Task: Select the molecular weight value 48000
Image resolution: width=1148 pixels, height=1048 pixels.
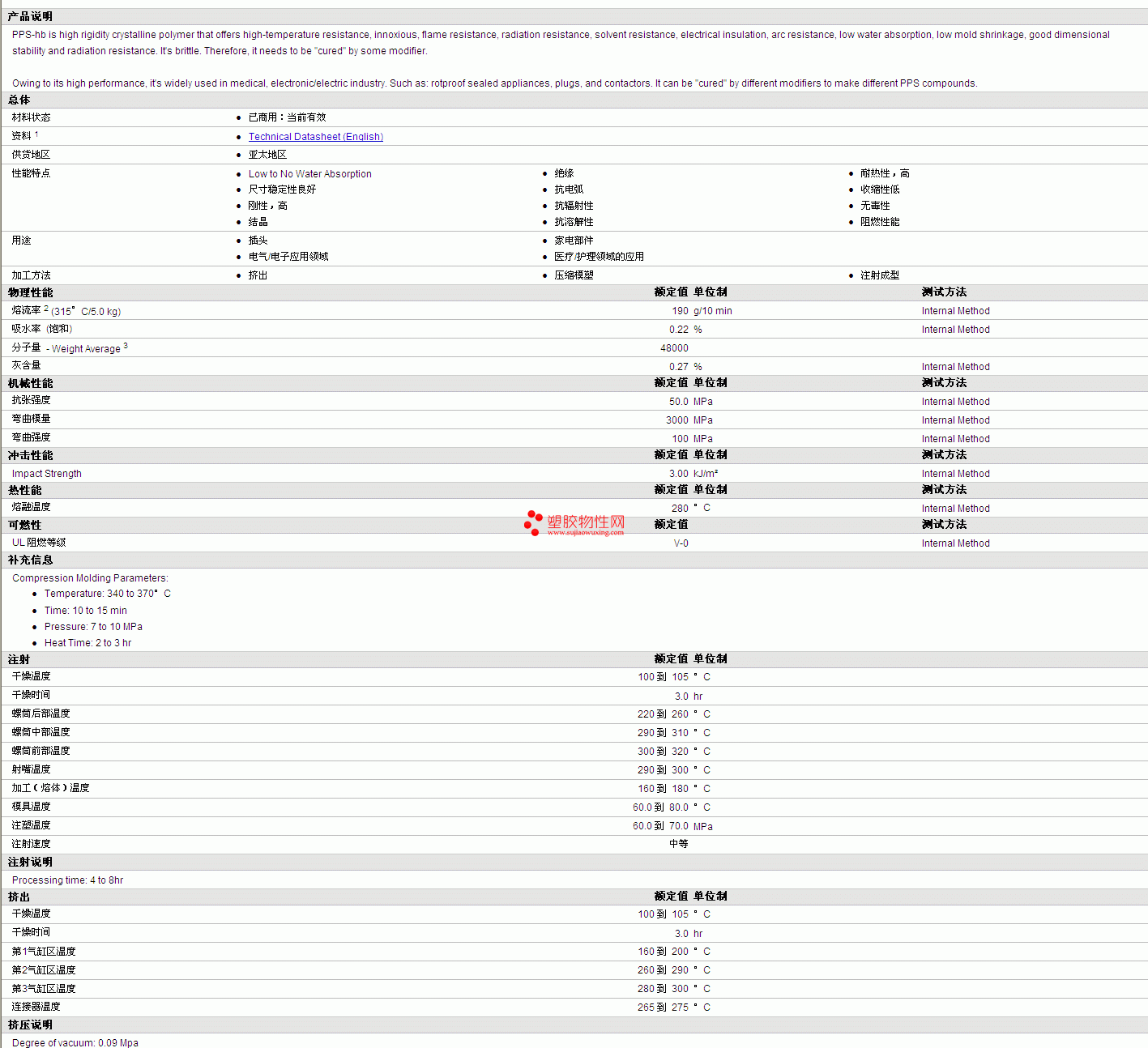Action: [674, 348]
